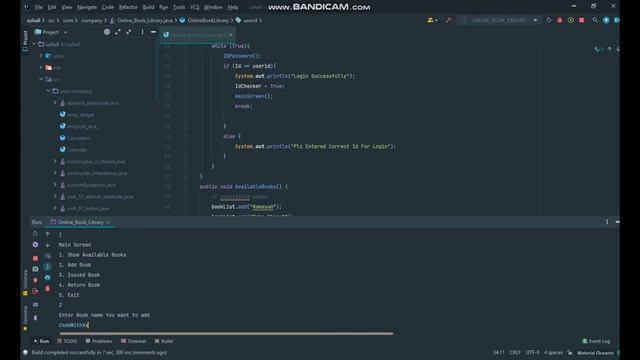The height and width of the screenshot is (360, 640).
Task: Open the Tools menu
Action: 179,7
